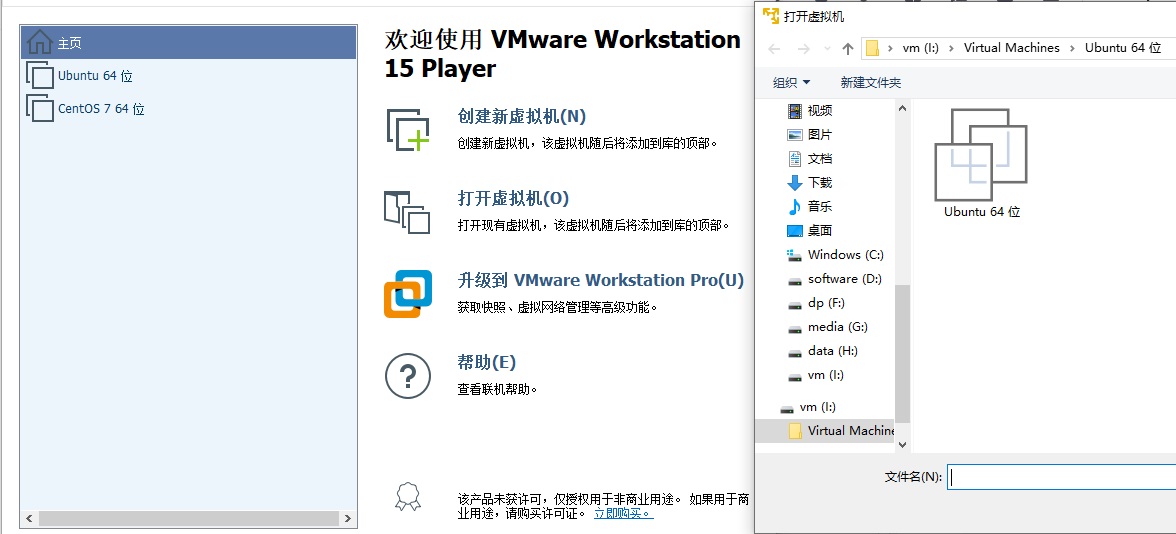Screen dimensions: 1176x534
Task: Click the Up one level arrow
Action: click(848, 49)
